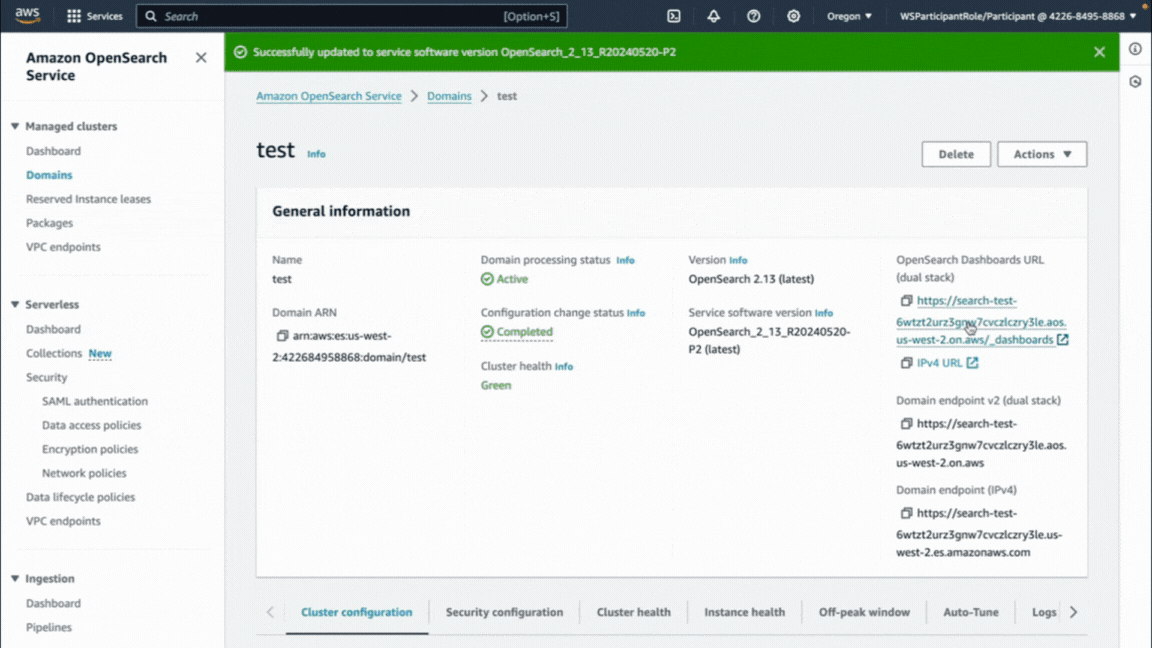
Task: Open the WSParticipantRole account menu
Action: coord(1018,16)
